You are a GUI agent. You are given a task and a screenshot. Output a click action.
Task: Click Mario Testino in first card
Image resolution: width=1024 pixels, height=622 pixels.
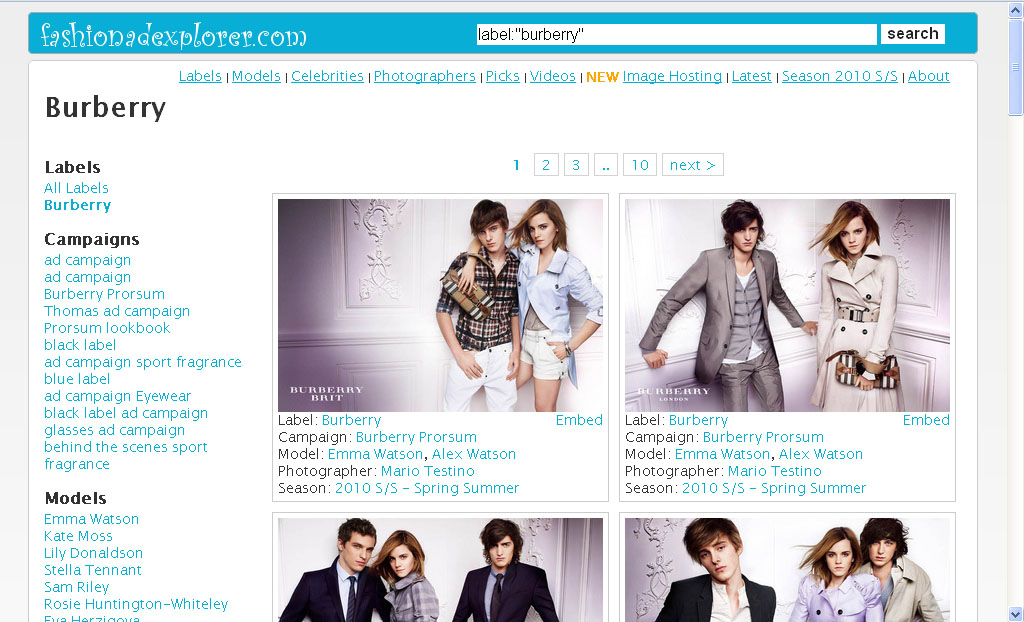coord(428,471)
